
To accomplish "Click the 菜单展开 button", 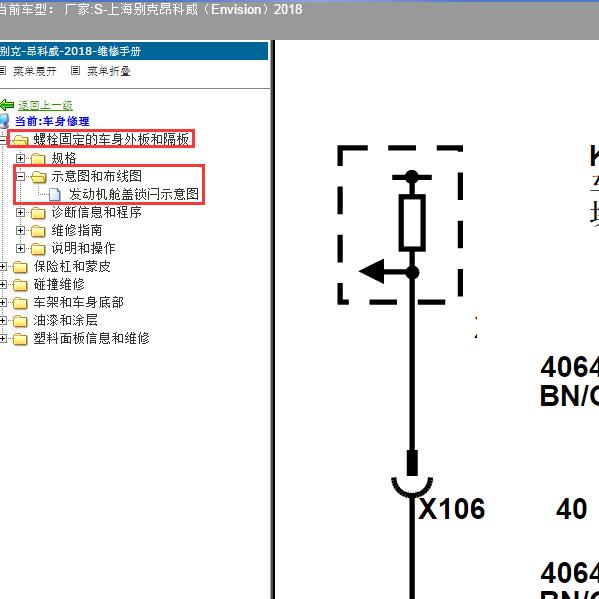I will pyautogui.click(x=35, y=71).
